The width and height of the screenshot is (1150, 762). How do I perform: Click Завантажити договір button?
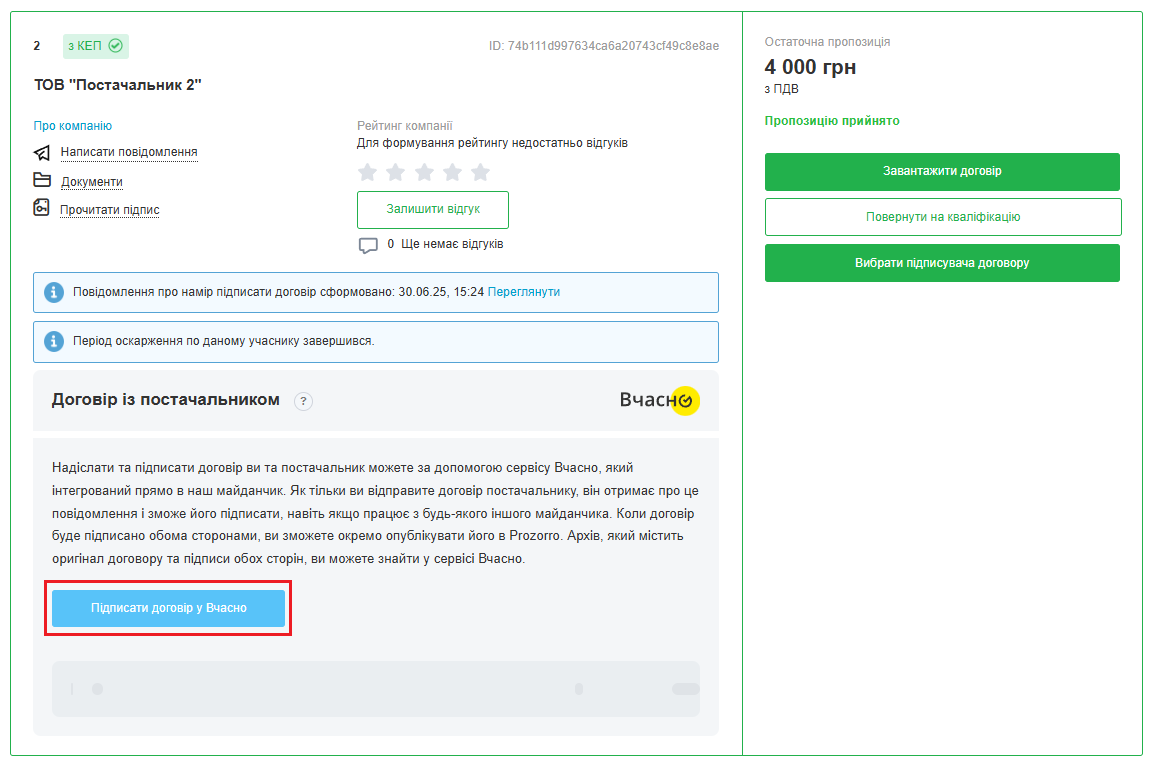942,171
